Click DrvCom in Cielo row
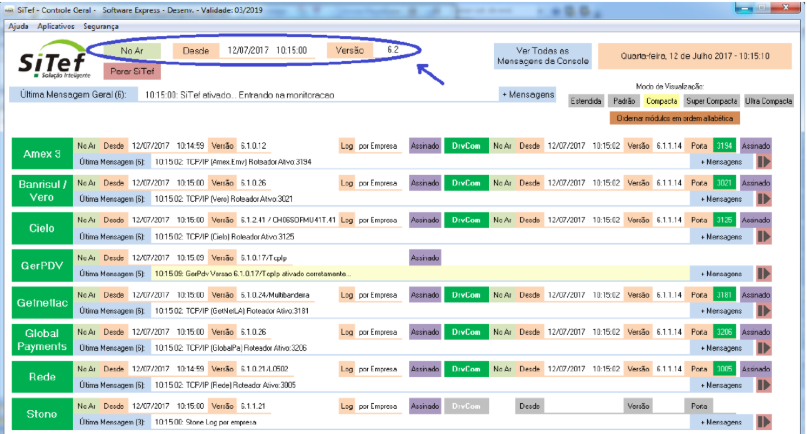 click(x=466, y=220)
